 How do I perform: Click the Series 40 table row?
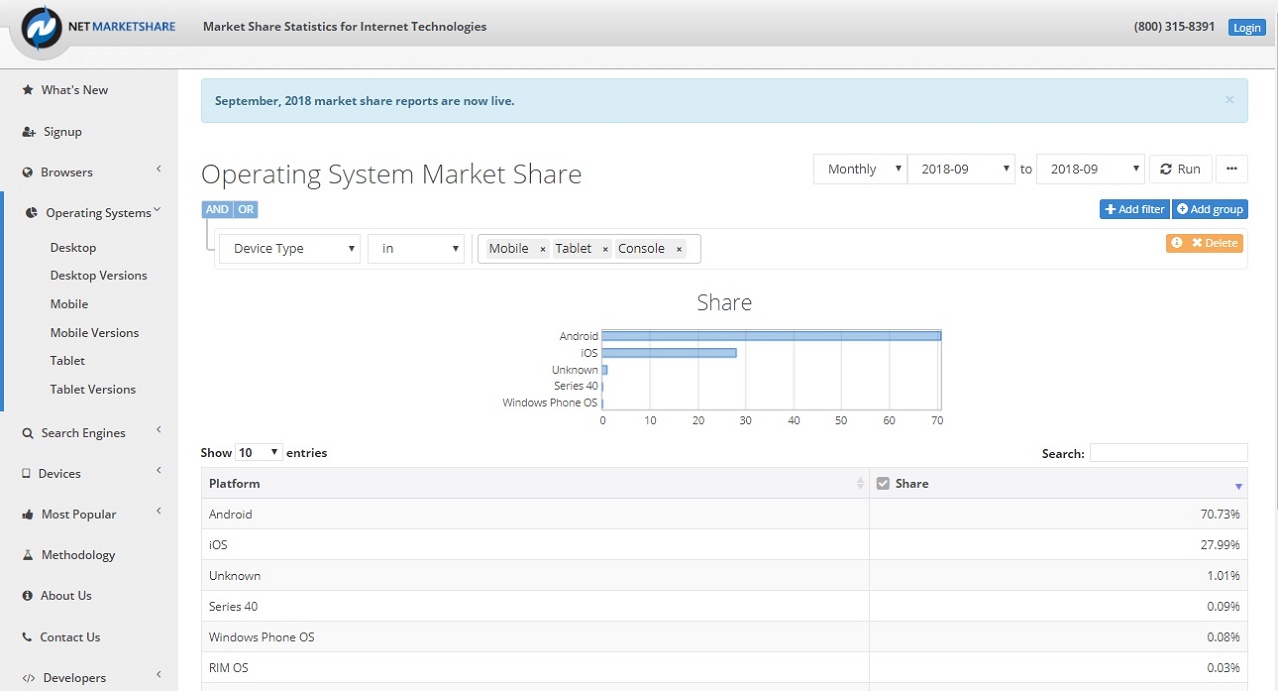[724, 607]
